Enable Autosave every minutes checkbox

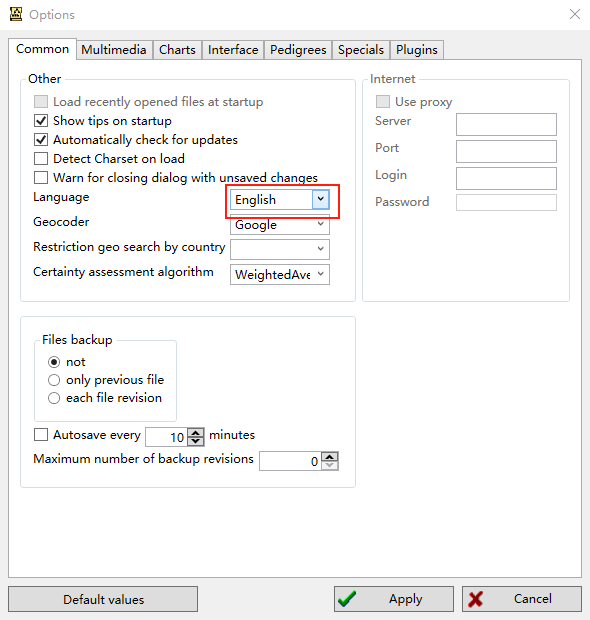tap(41, 435)
